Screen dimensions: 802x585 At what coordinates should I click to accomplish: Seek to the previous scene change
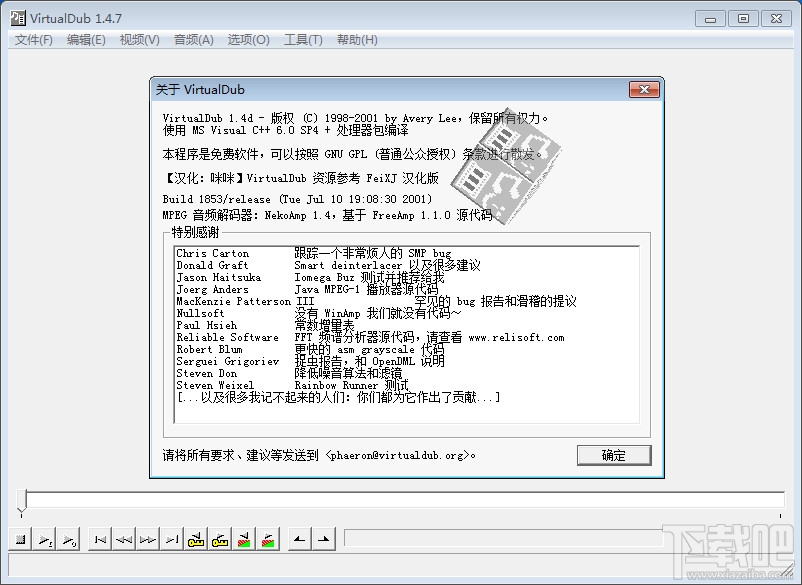point(244,539)
